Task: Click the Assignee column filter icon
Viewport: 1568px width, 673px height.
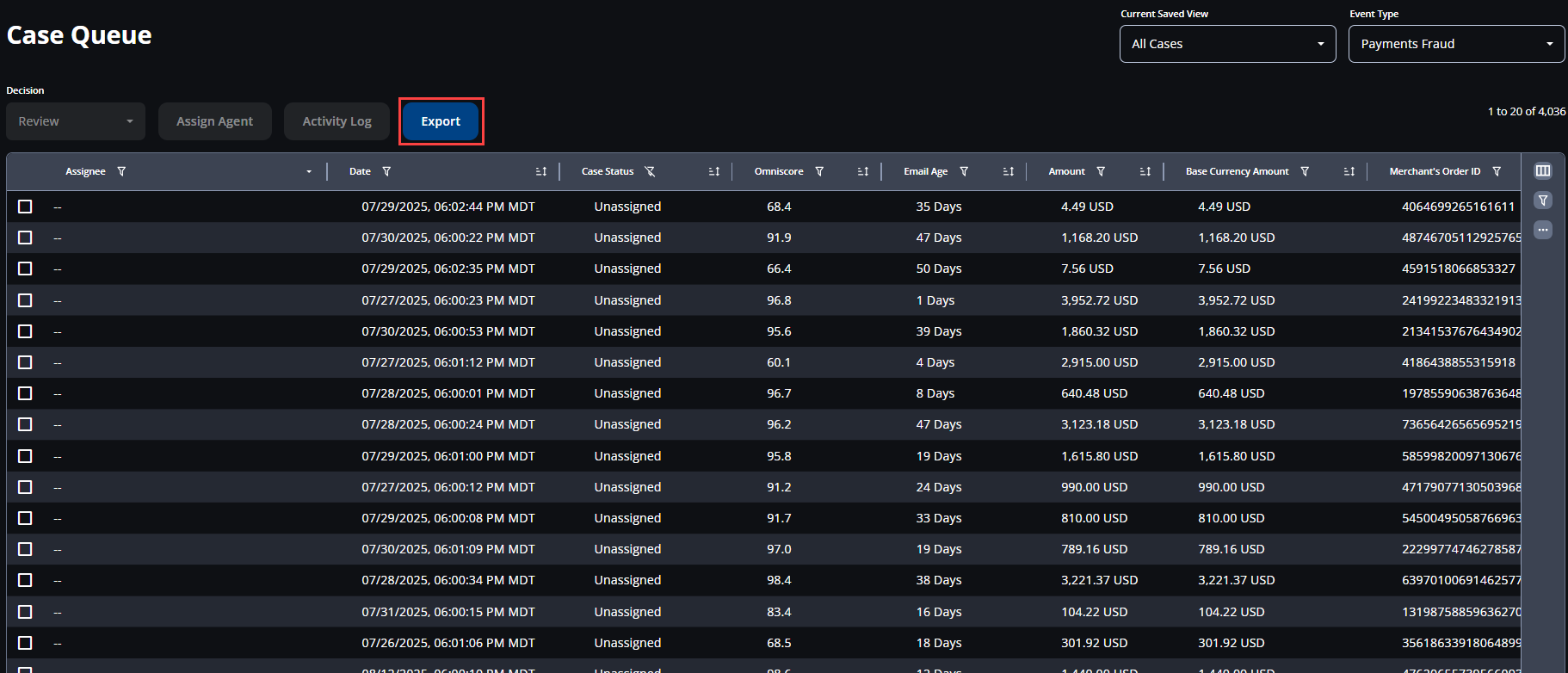Action: 121,171
